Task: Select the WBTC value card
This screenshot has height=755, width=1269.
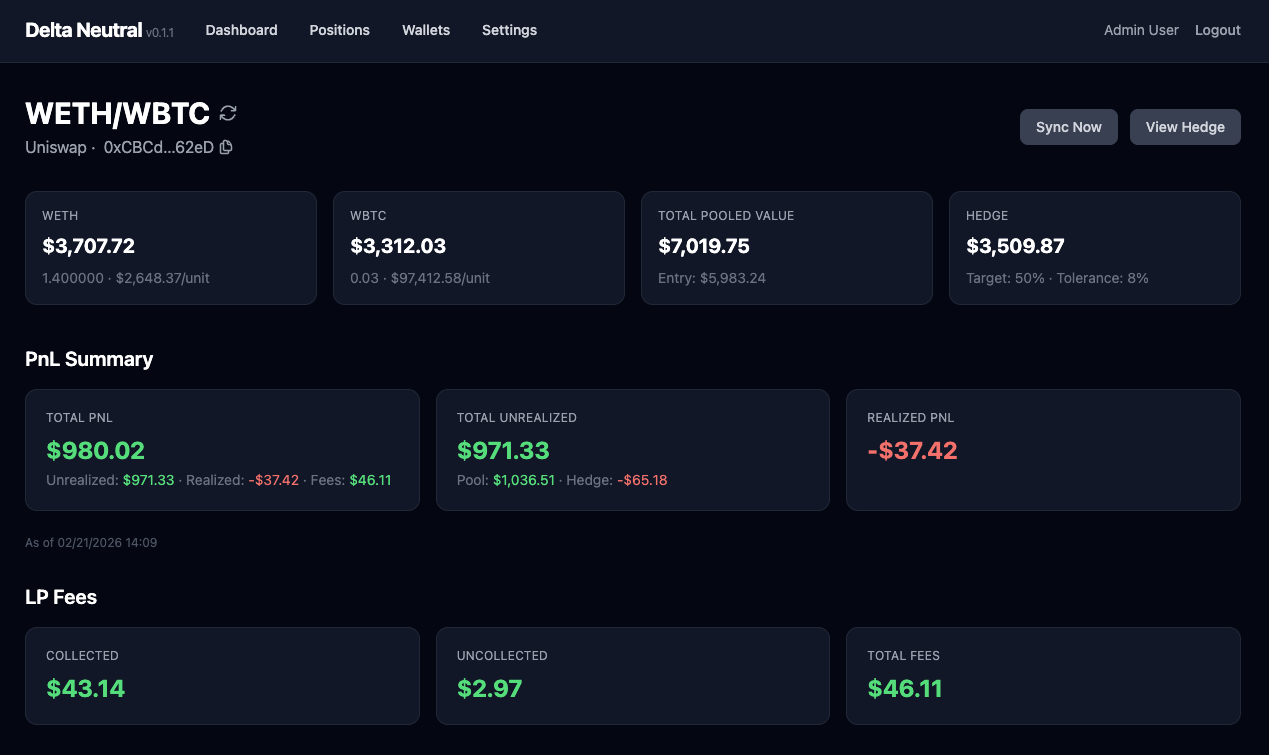Action: 479,248
